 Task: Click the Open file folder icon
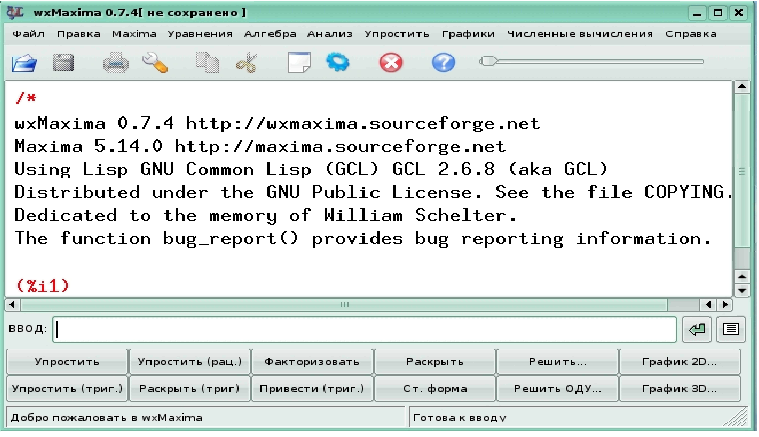pyautogui.click(x=24, y=63)
